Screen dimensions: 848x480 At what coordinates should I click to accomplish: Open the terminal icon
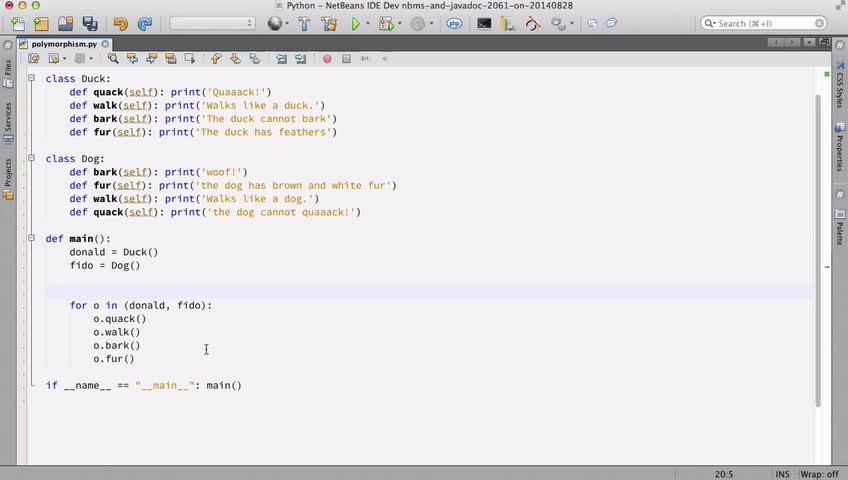point(484,24)
